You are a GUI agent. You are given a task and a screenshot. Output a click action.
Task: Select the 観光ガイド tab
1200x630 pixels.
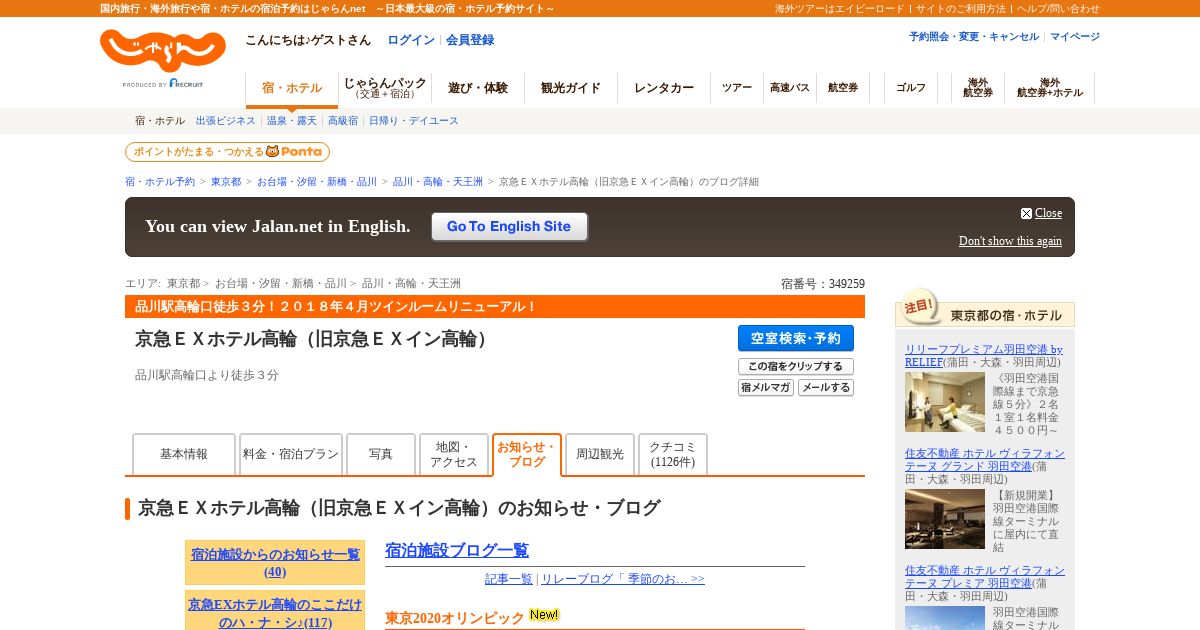(x=571, y=88)
